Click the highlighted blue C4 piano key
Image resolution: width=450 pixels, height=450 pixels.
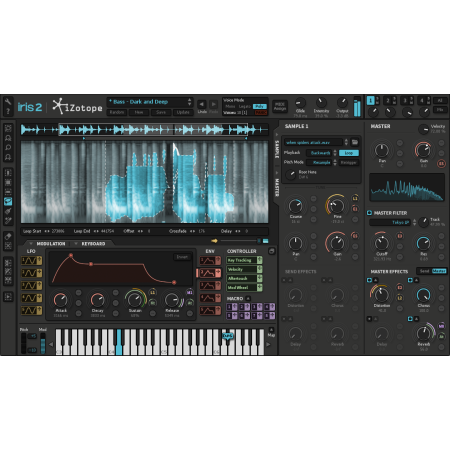pos(119,342)
